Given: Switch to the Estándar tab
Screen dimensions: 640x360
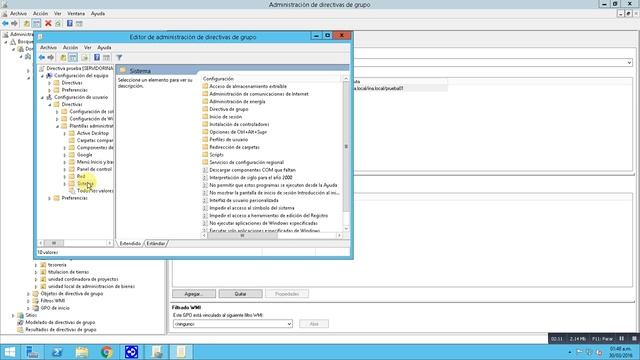Looking at the screenshot, I should 156,244.
